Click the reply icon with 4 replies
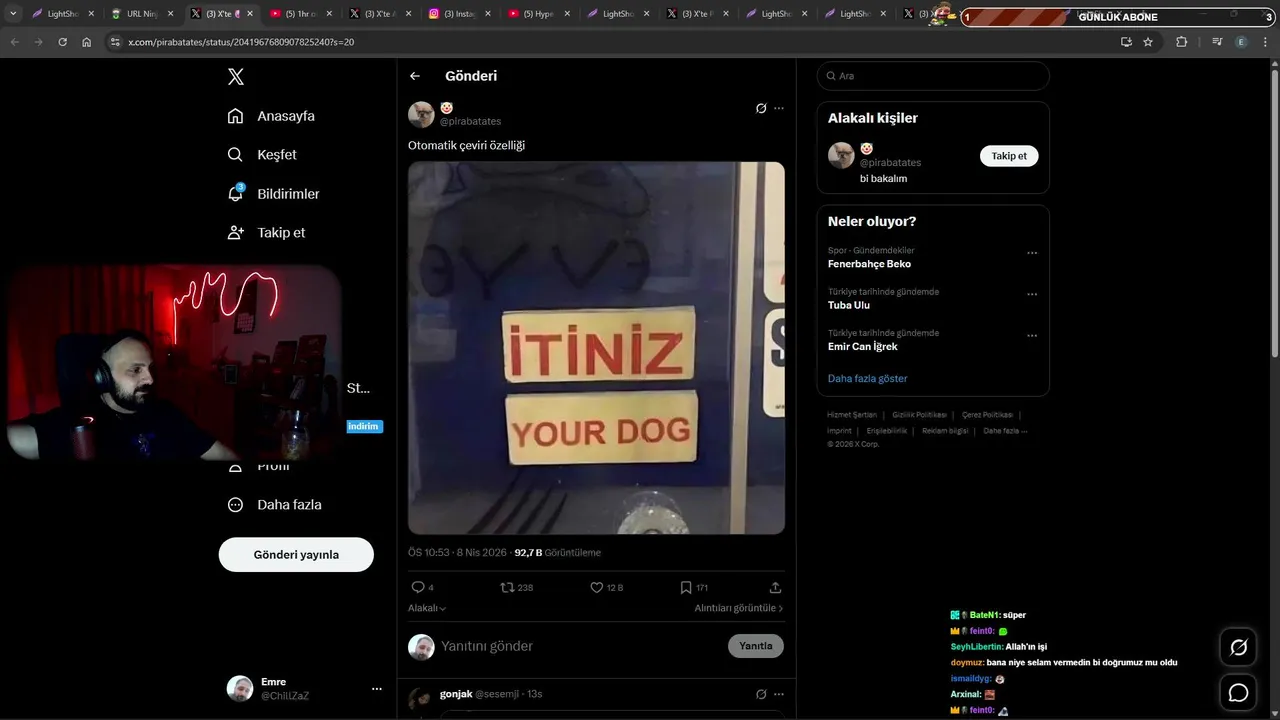 [418, 588]
